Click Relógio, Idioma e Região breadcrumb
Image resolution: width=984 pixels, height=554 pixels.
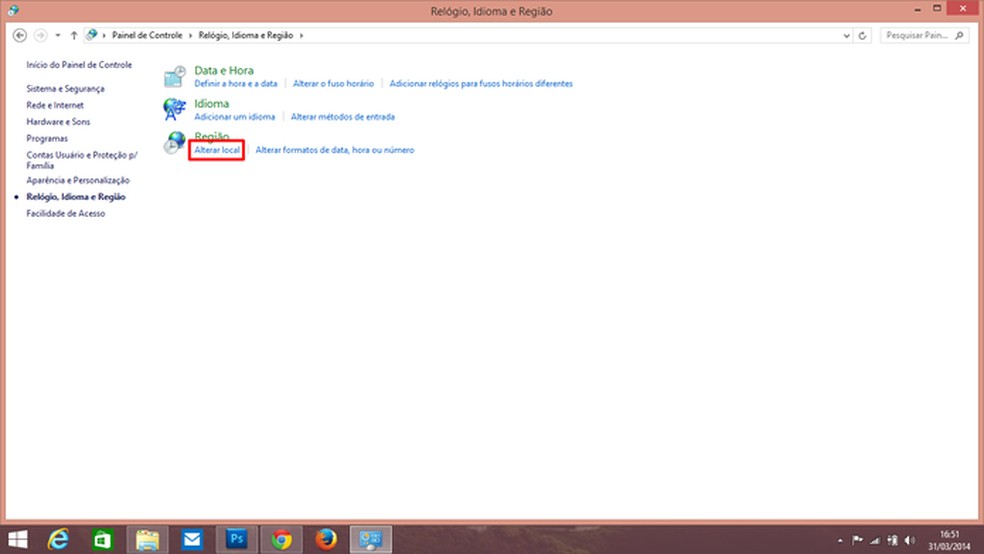point(246,36)
